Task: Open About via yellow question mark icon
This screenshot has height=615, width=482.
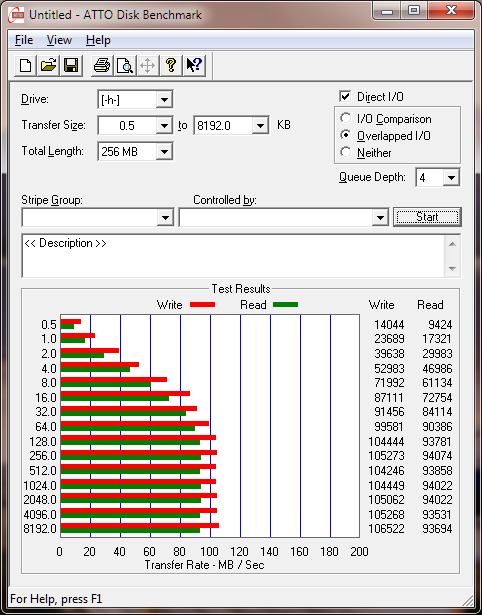Action: tap(171, 65)
